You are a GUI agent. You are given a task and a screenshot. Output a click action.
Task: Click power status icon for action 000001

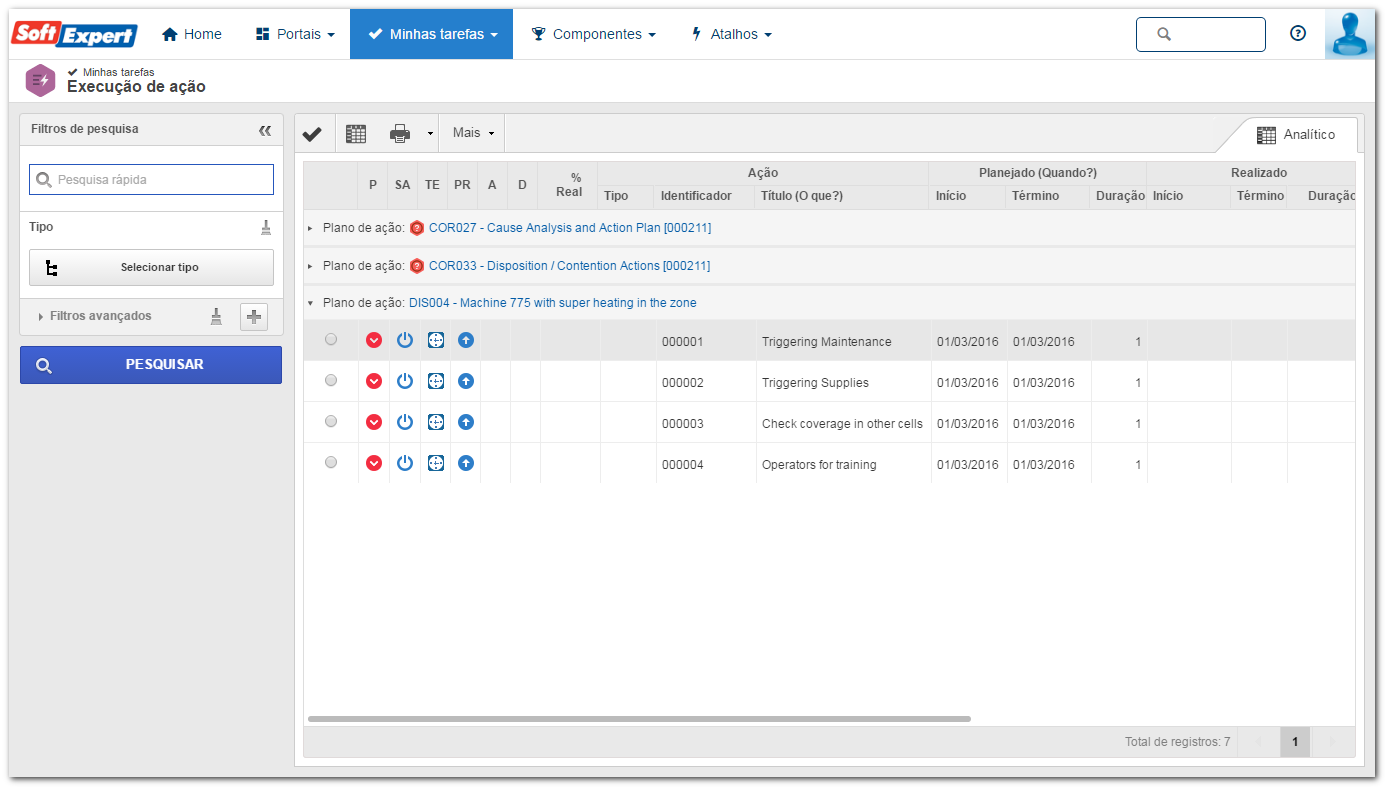click(404, 341)
